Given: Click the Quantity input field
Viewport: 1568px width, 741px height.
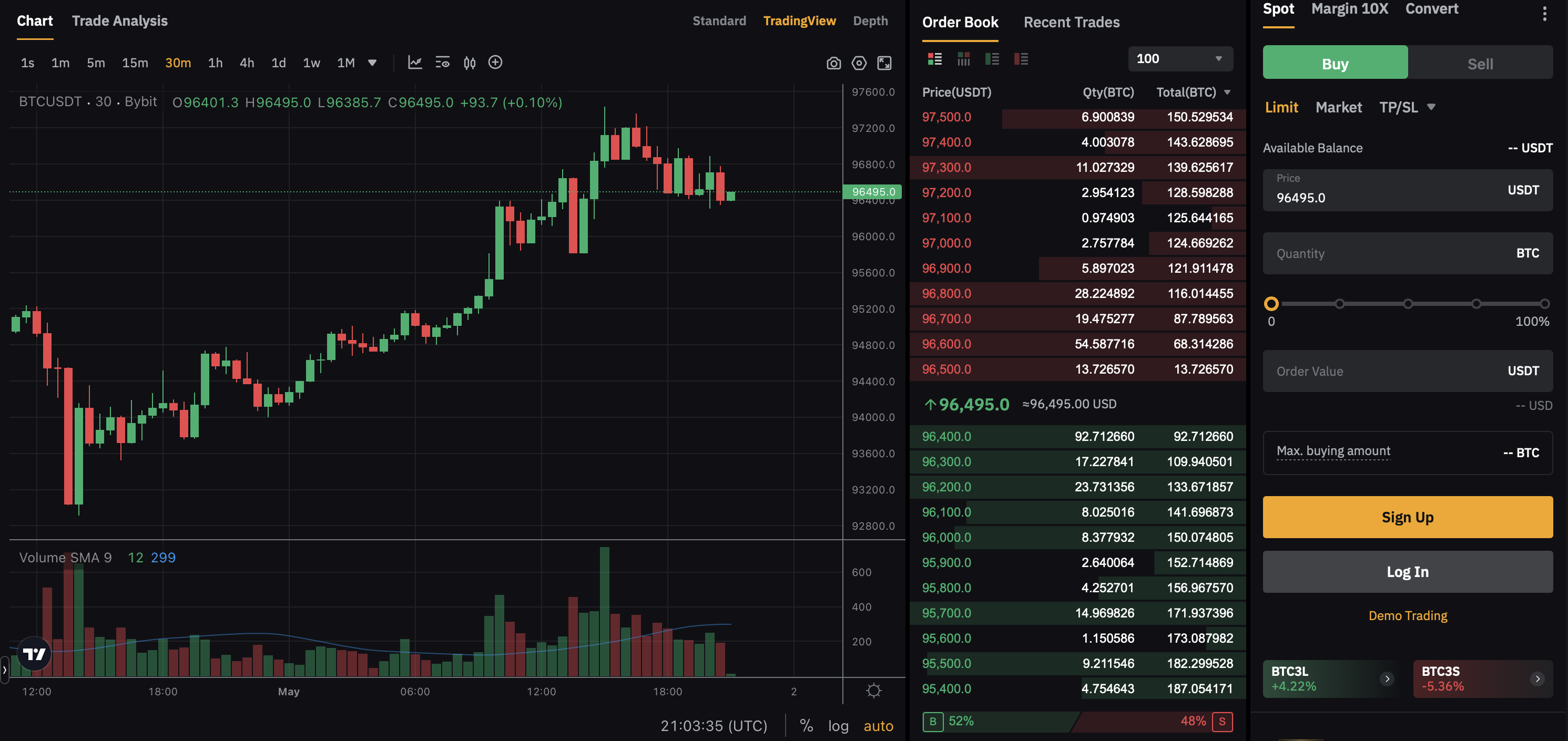Looking at the screenshot, I should (x=1407, y=253).
